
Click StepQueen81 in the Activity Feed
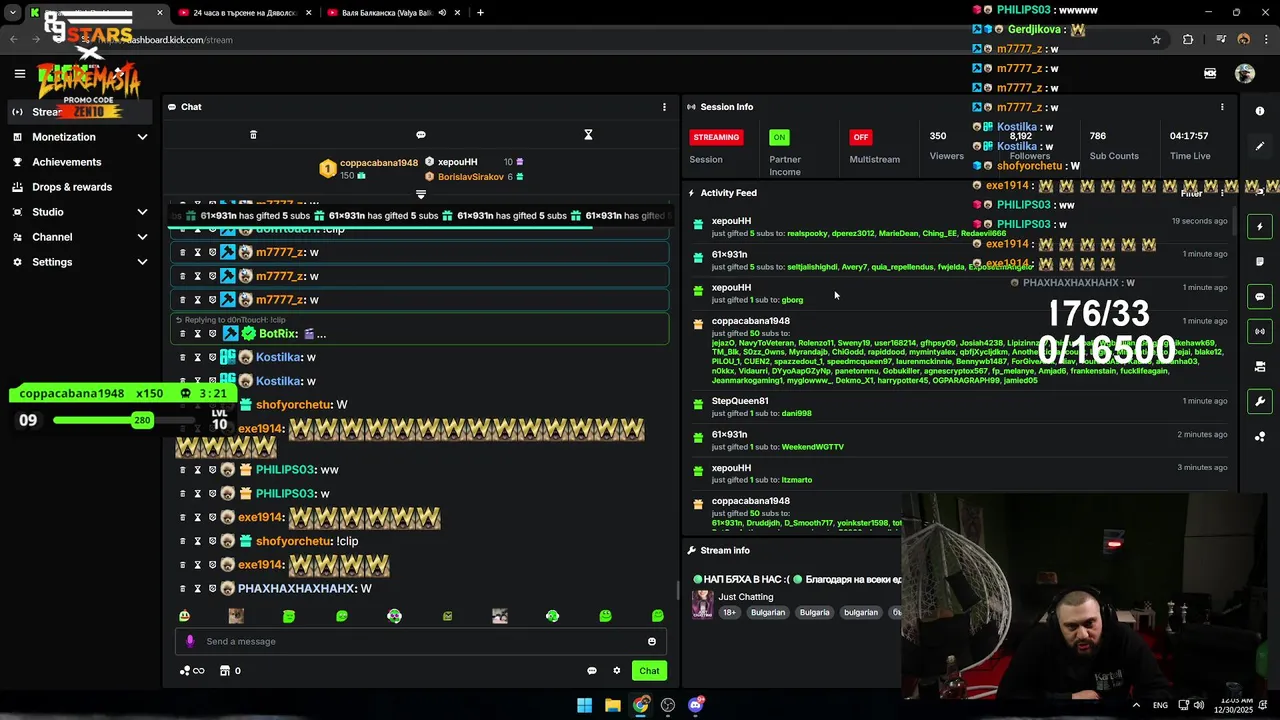pos(740,401)
